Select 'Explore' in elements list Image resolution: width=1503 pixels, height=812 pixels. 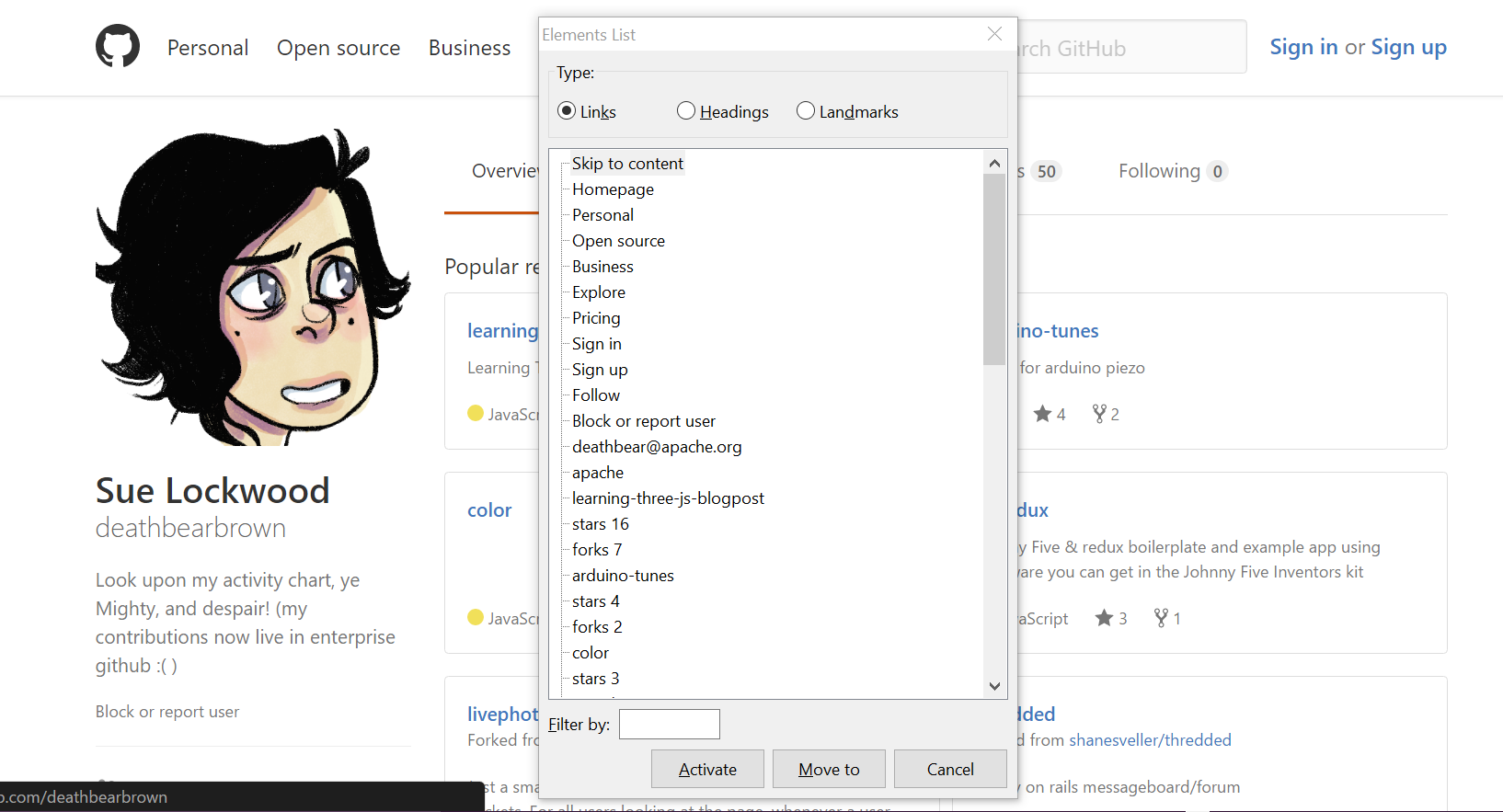[599, 292]
